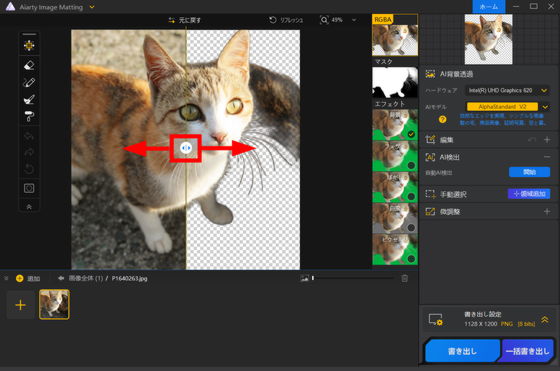The image size is (560, 371).
Task: Click the blue 開始 start button
Action: point(529,172)
